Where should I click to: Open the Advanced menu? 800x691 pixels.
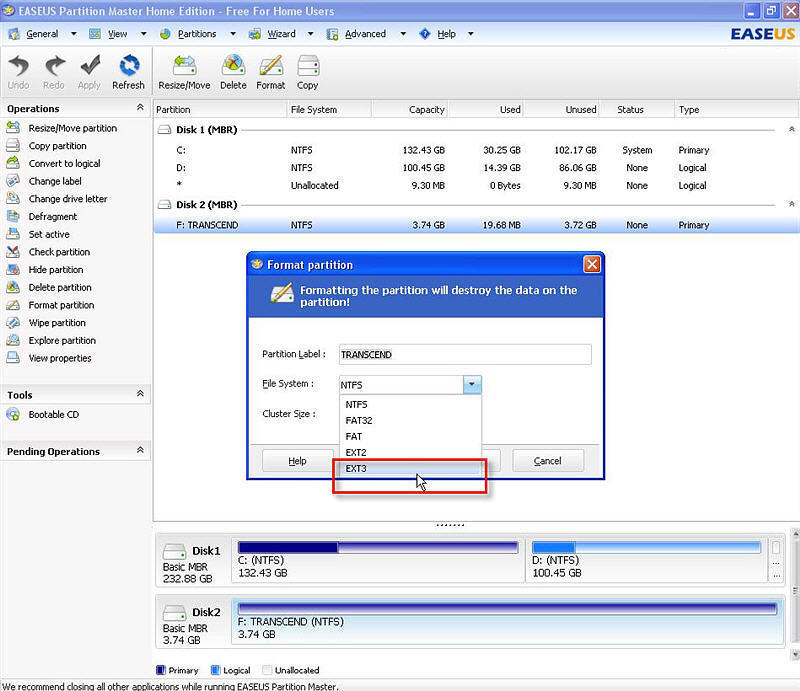click(365, 34)
